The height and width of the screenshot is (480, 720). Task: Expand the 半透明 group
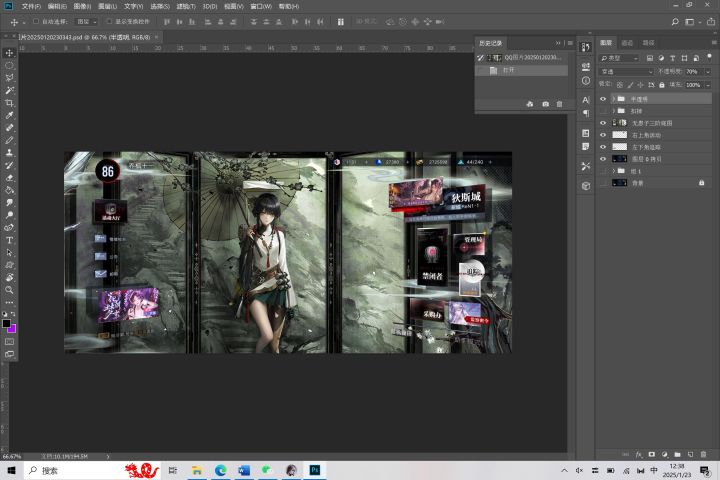click(x=613, y=99)
